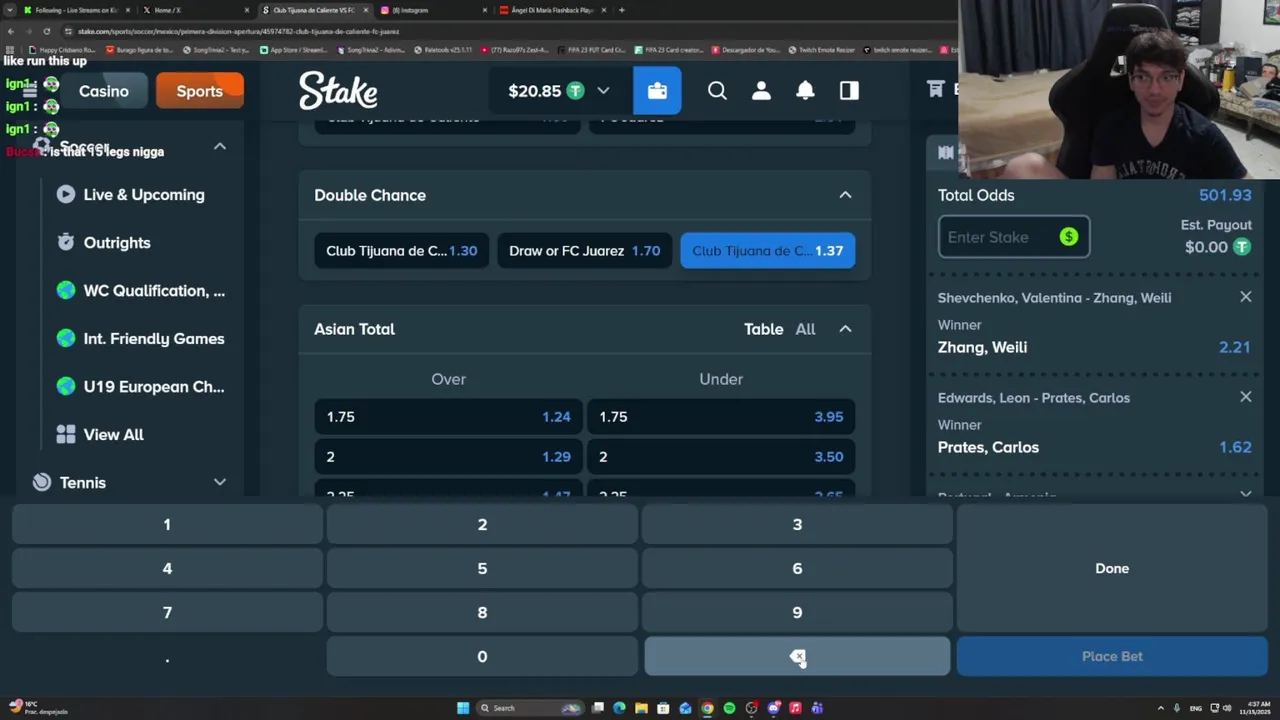This screenshot has height=720, width=1280.
Task: Click the shop icon at header right
Action: 936,90
